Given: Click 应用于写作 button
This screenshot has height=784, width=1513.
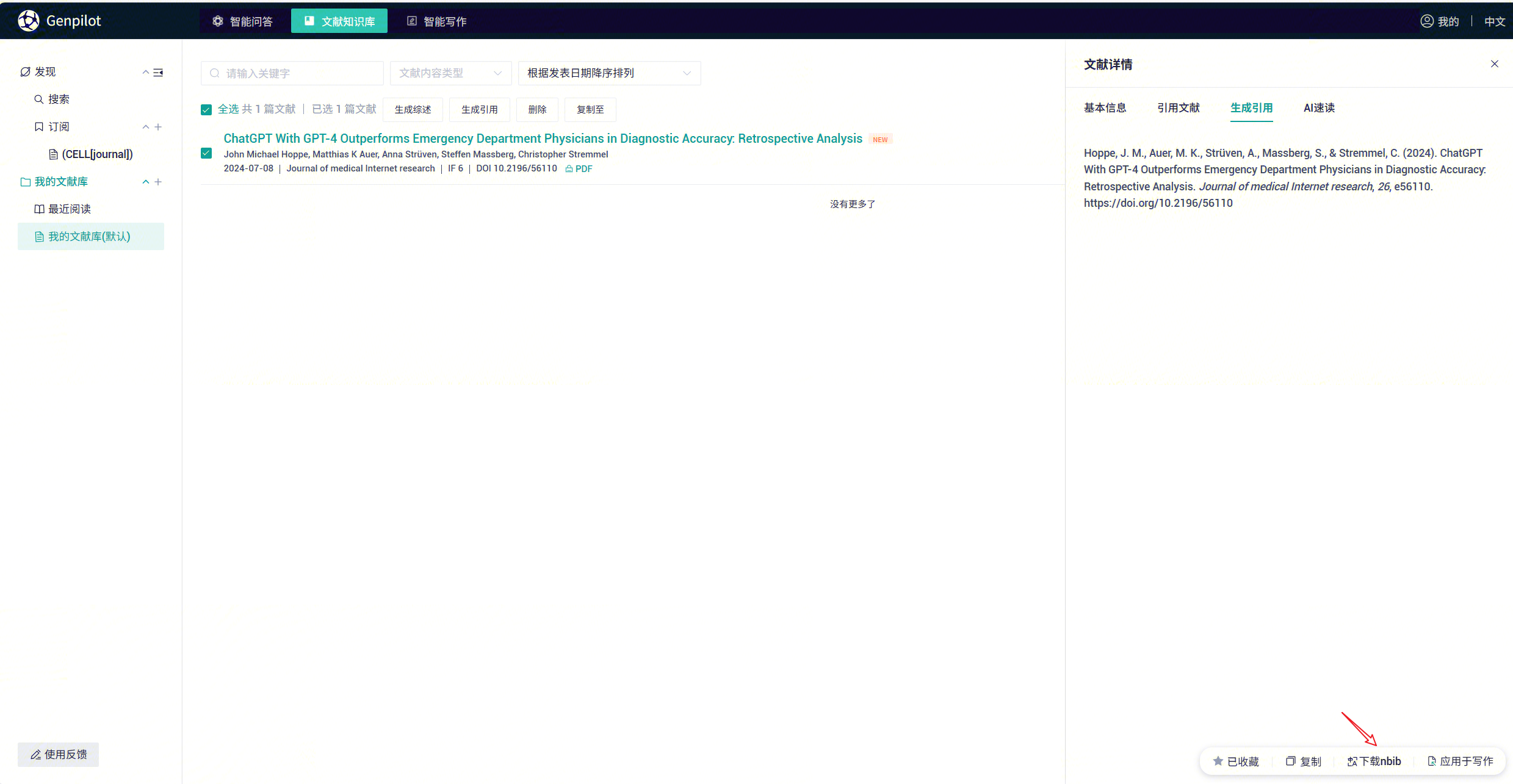Looking at the screenshot, I should (1460, 761).
